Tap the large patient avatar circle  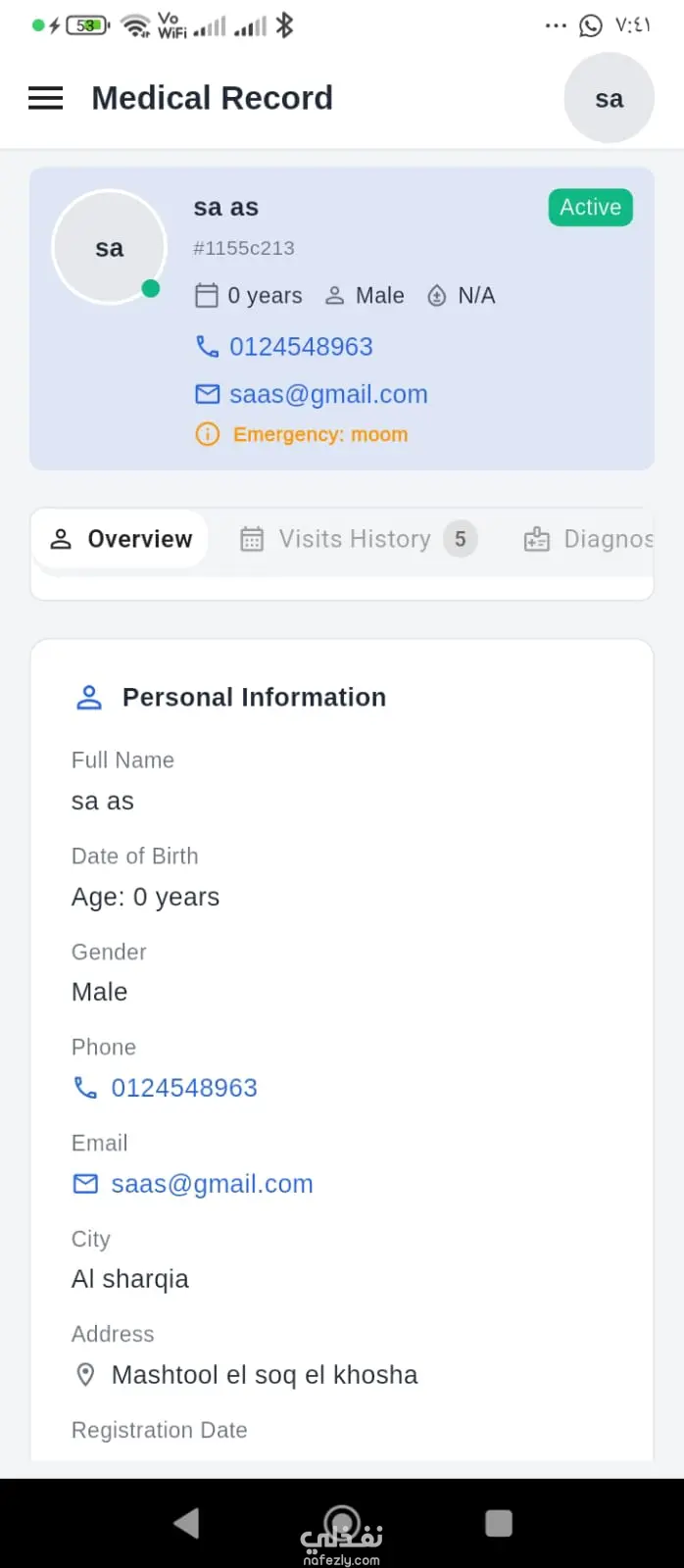[x=109, y=247]
